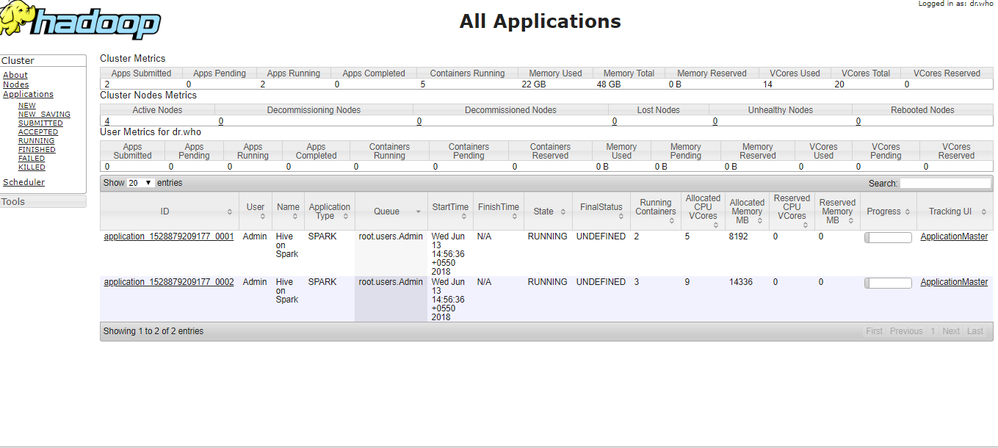This screenshot has width=998, height=448.
Task: Sort by Tracking UI column header
Action: 954,211
